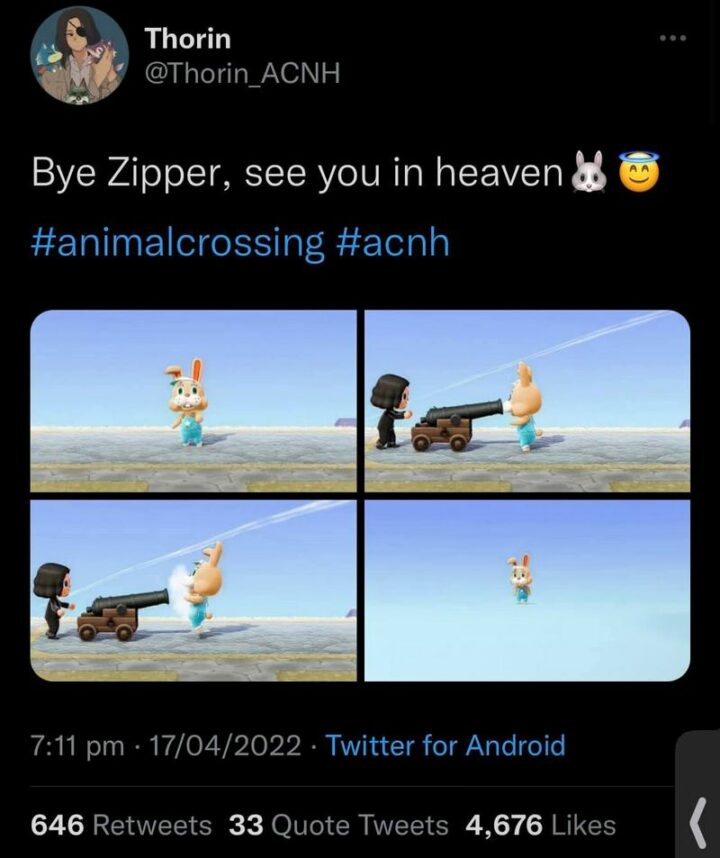Open Thorin's profile avatar picture
Screen dimensions: 720x858
[x=80, y=55]
